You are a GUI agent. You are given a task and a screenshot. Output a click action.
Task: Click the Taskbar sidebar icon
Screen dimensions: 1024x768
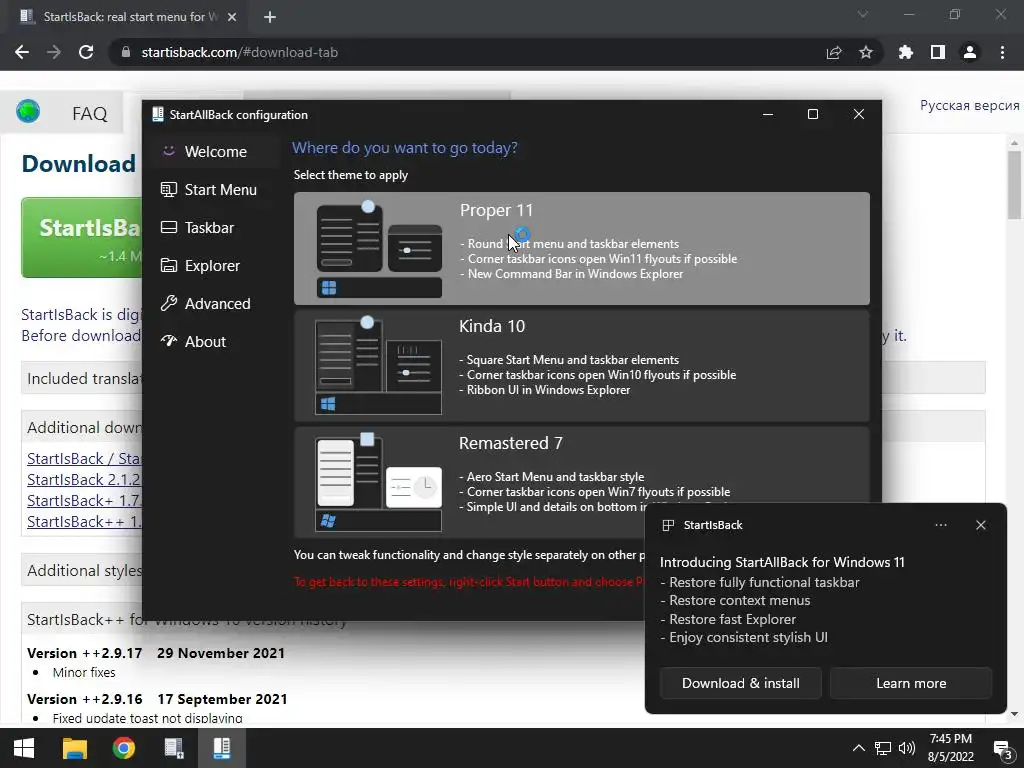168,227
